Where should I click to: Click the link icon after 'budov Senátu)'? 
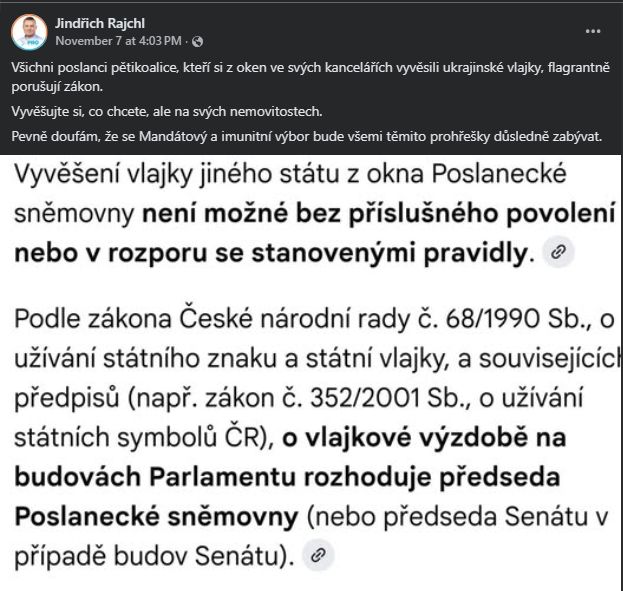[x=317, y=552]
